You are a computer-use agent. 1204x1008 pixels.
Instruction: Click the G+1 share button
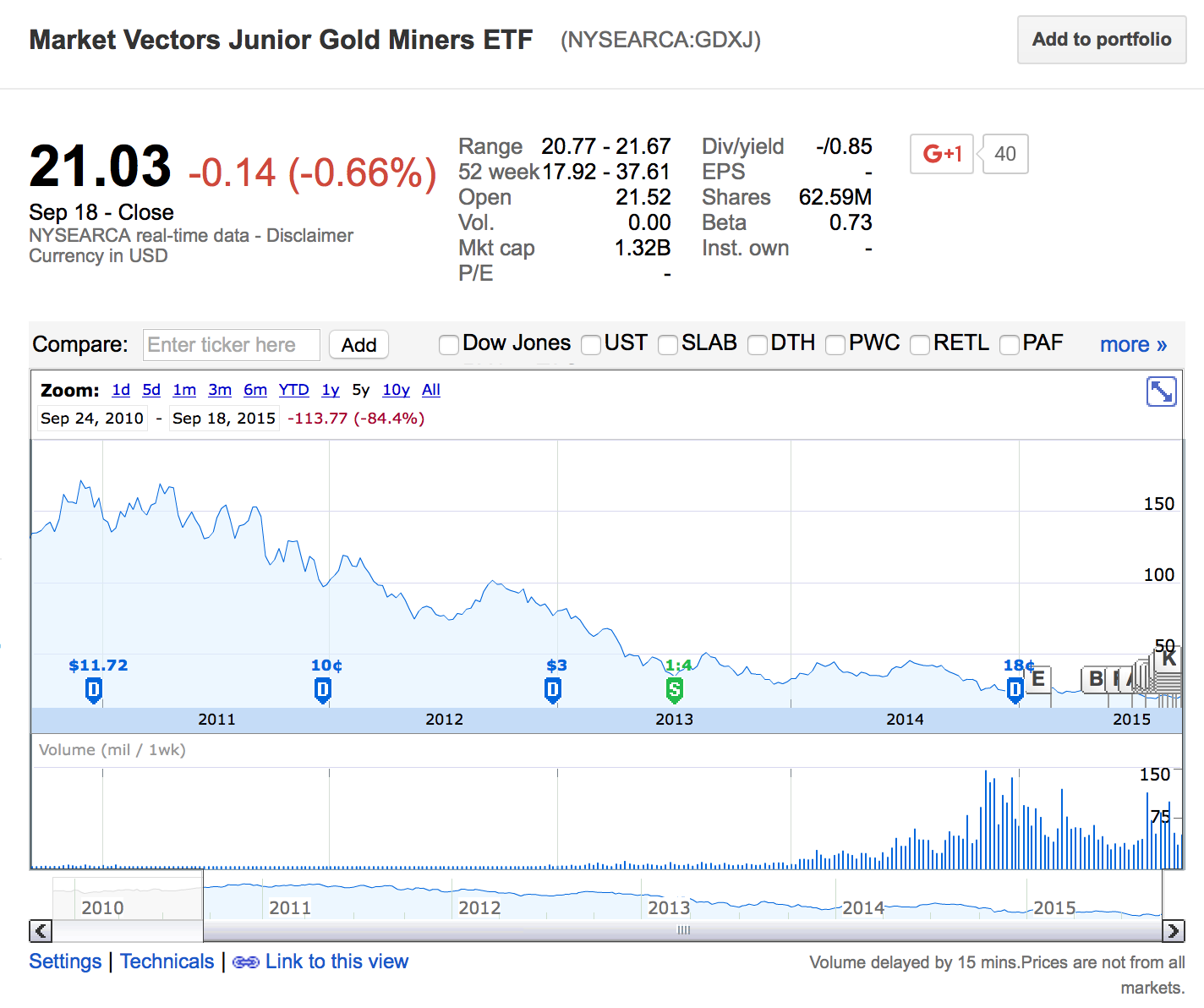pos(942,154)
